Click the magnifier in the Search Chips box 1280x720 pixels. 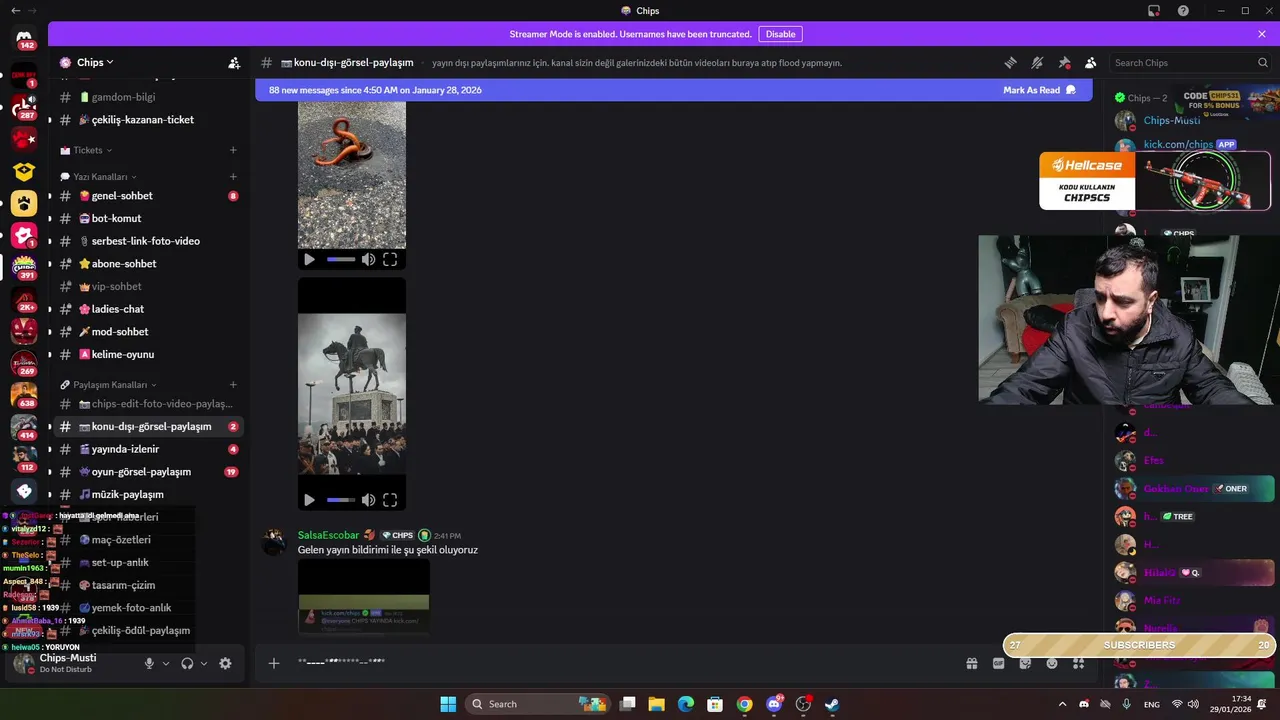(x=1262, y=62)
